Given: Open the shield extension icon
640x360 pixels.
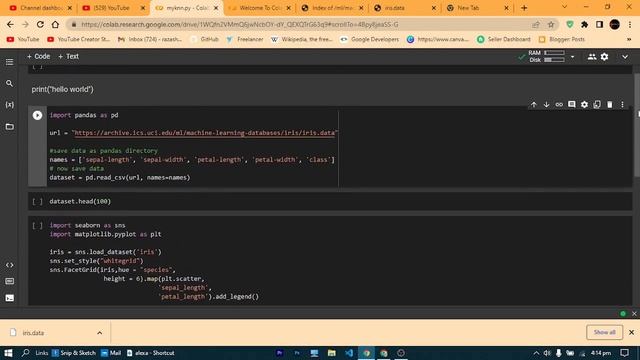Looking at the screenshot, I should [570, 24].
